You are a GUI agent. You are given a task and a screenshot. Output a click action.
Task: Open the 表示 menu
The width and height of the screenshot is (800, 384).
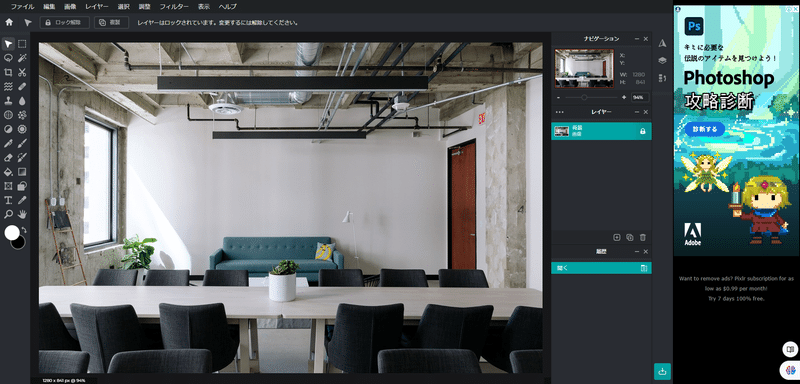[x=204, y=7]
